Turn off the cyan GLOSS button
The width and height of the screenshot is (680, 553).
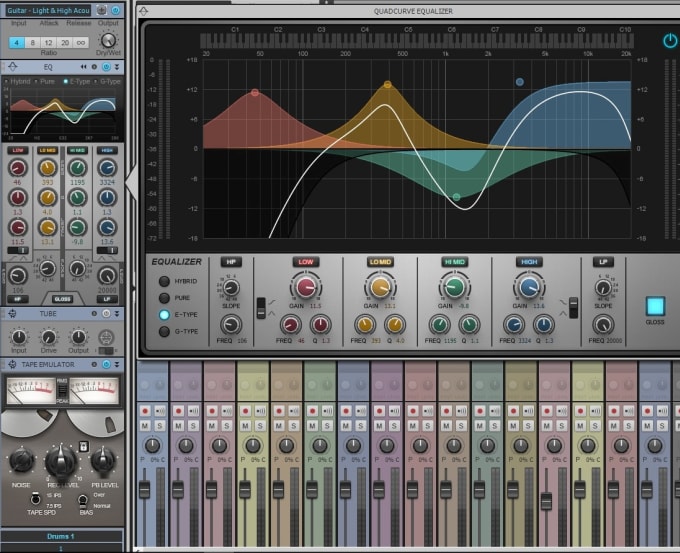point(655,306)
